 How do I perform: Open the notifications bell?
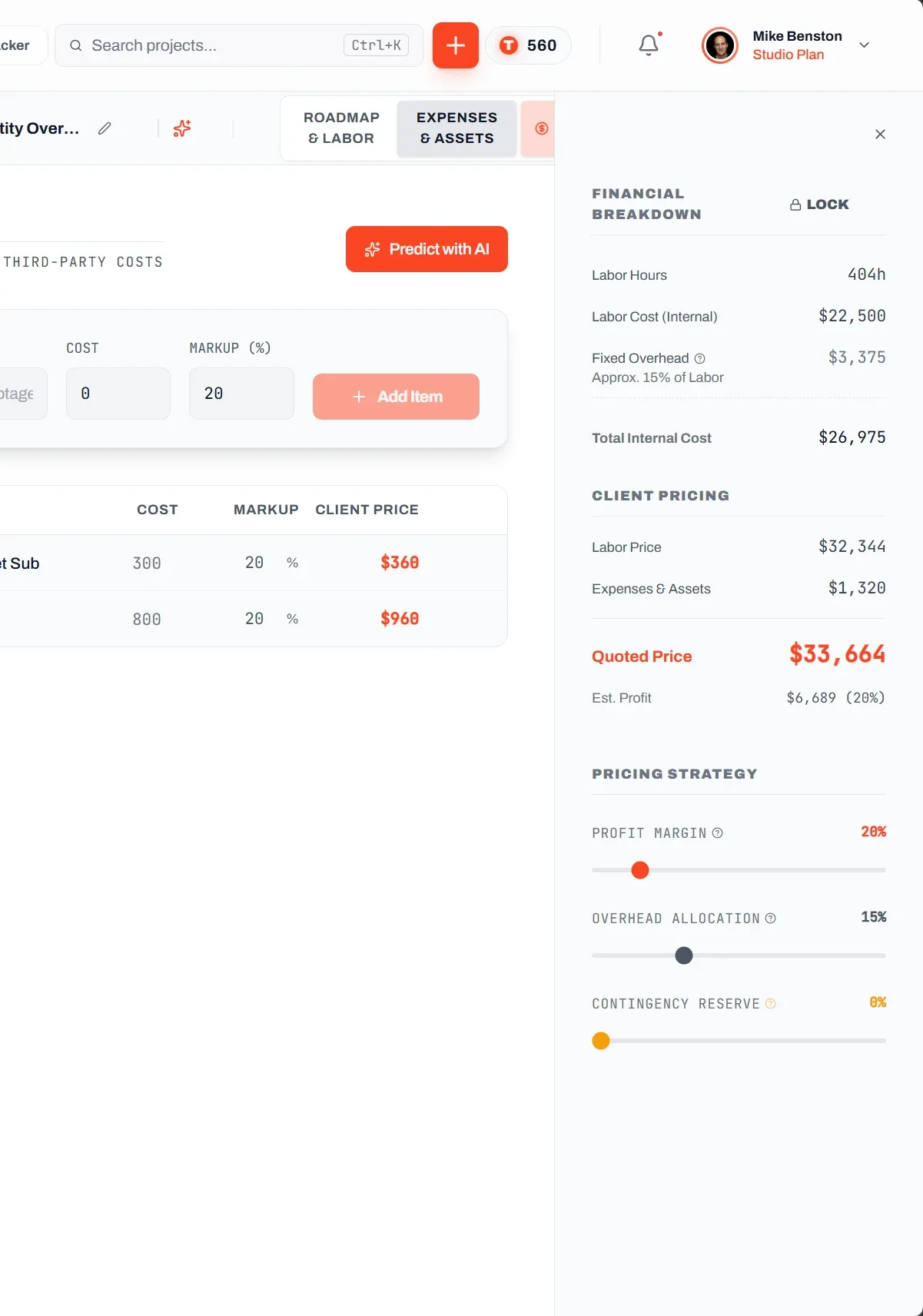(x=649, y=45)
